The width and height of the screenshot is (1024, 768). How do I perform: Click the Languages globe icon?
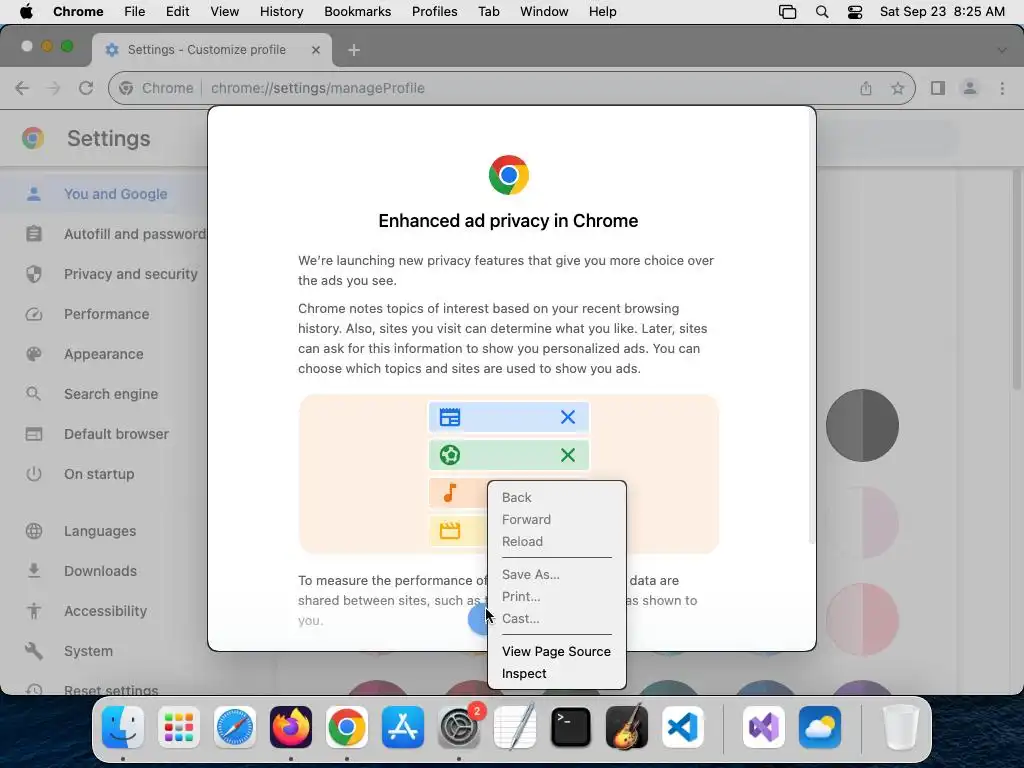(34, 531)
